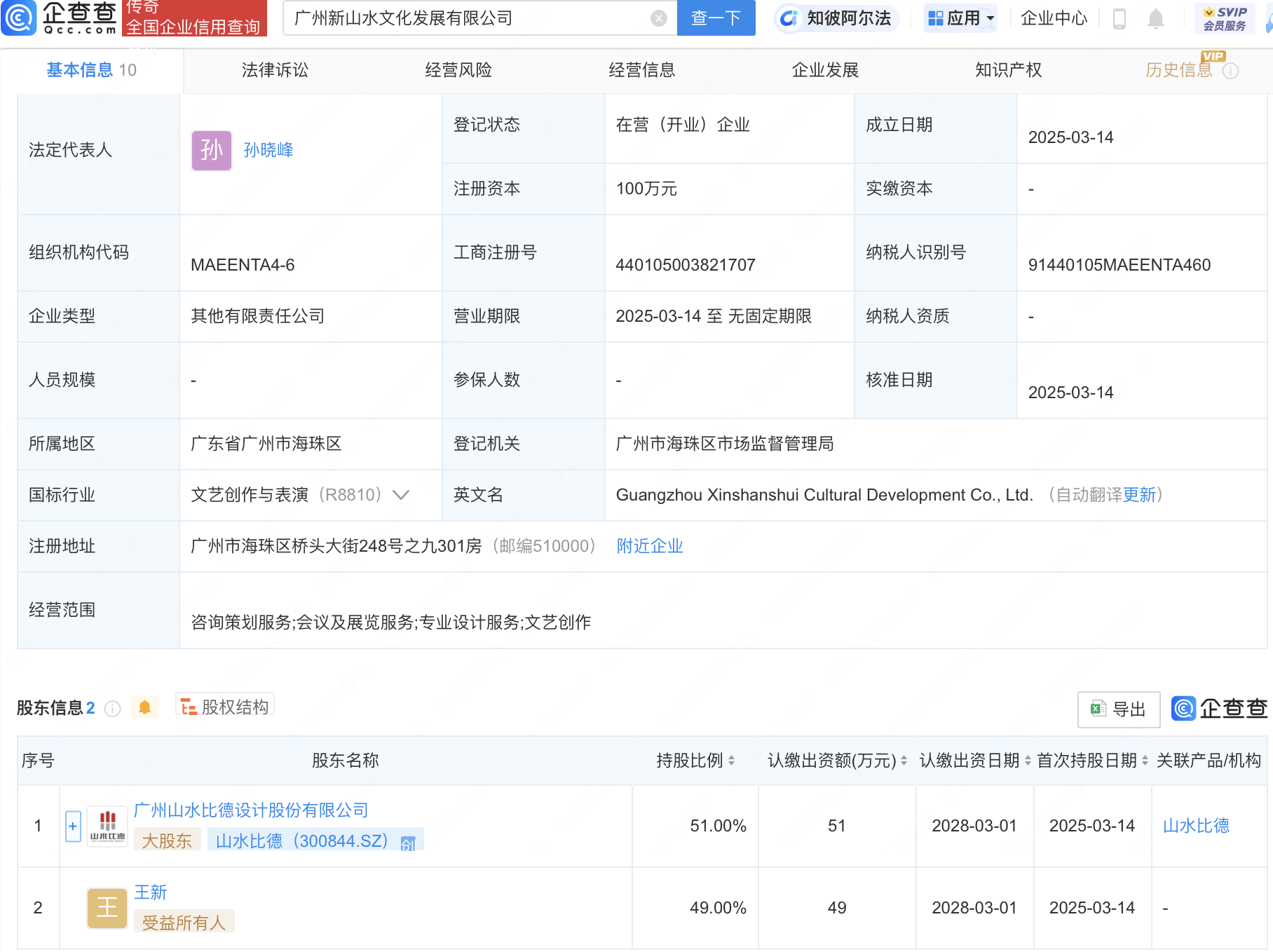Open 广州山水比德设计股份有限公司 link
This screenshot has width=1273, height=952.
(251, 810)
